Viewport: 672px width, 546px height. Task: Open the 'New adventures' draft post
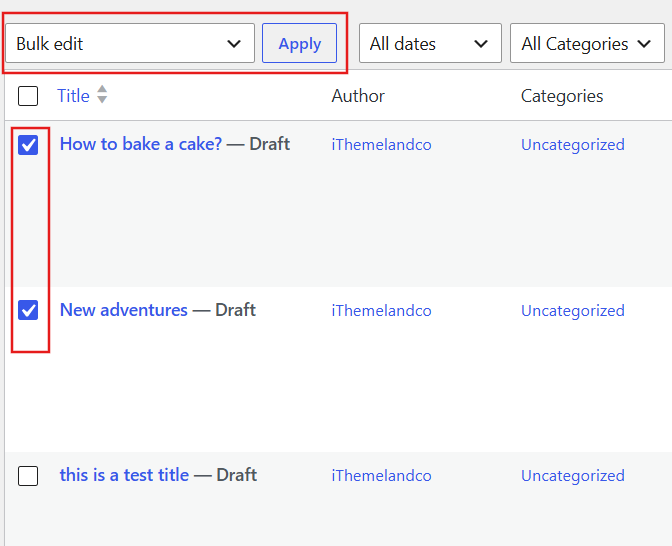[x=124, y=310]
